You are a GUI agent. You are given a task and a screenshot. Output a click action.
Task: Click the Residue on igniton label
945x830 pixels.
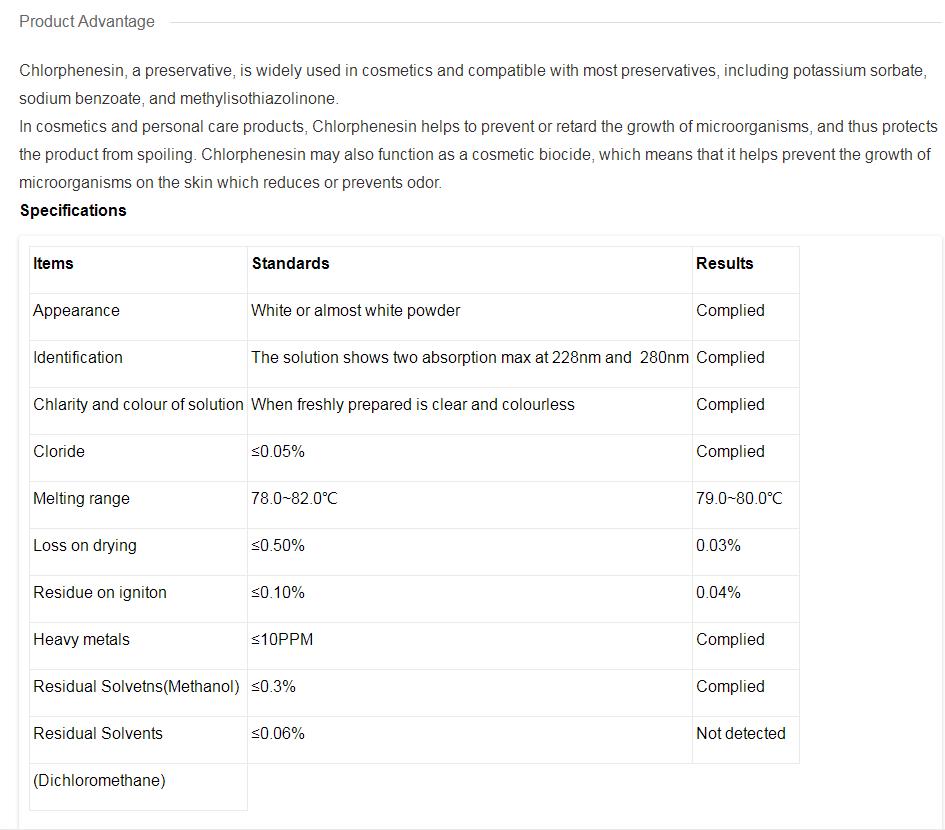[x=100, y=593]
